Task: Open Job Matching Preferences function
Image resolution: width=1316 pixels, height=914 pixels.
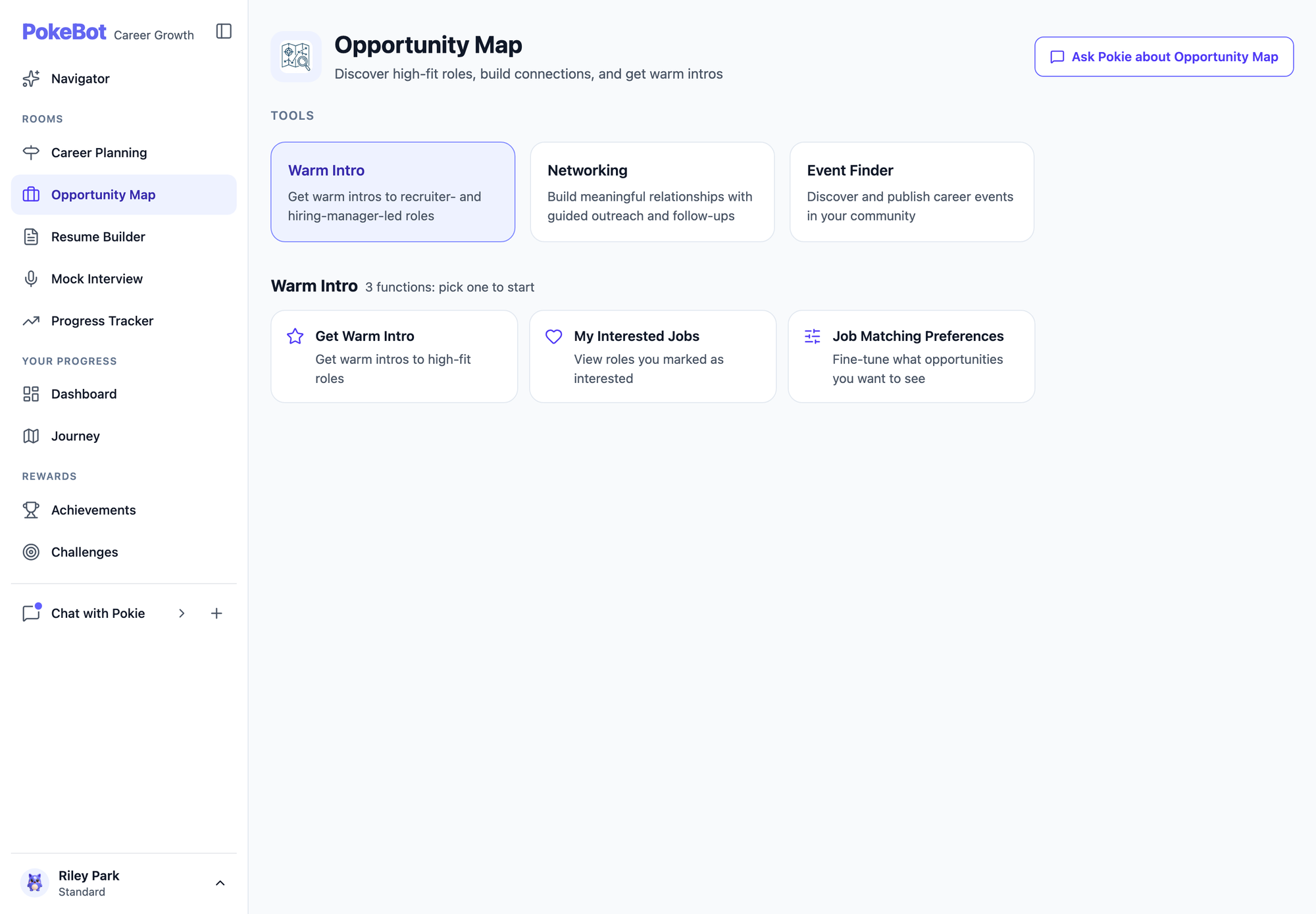Action: [x=911, y=357]
